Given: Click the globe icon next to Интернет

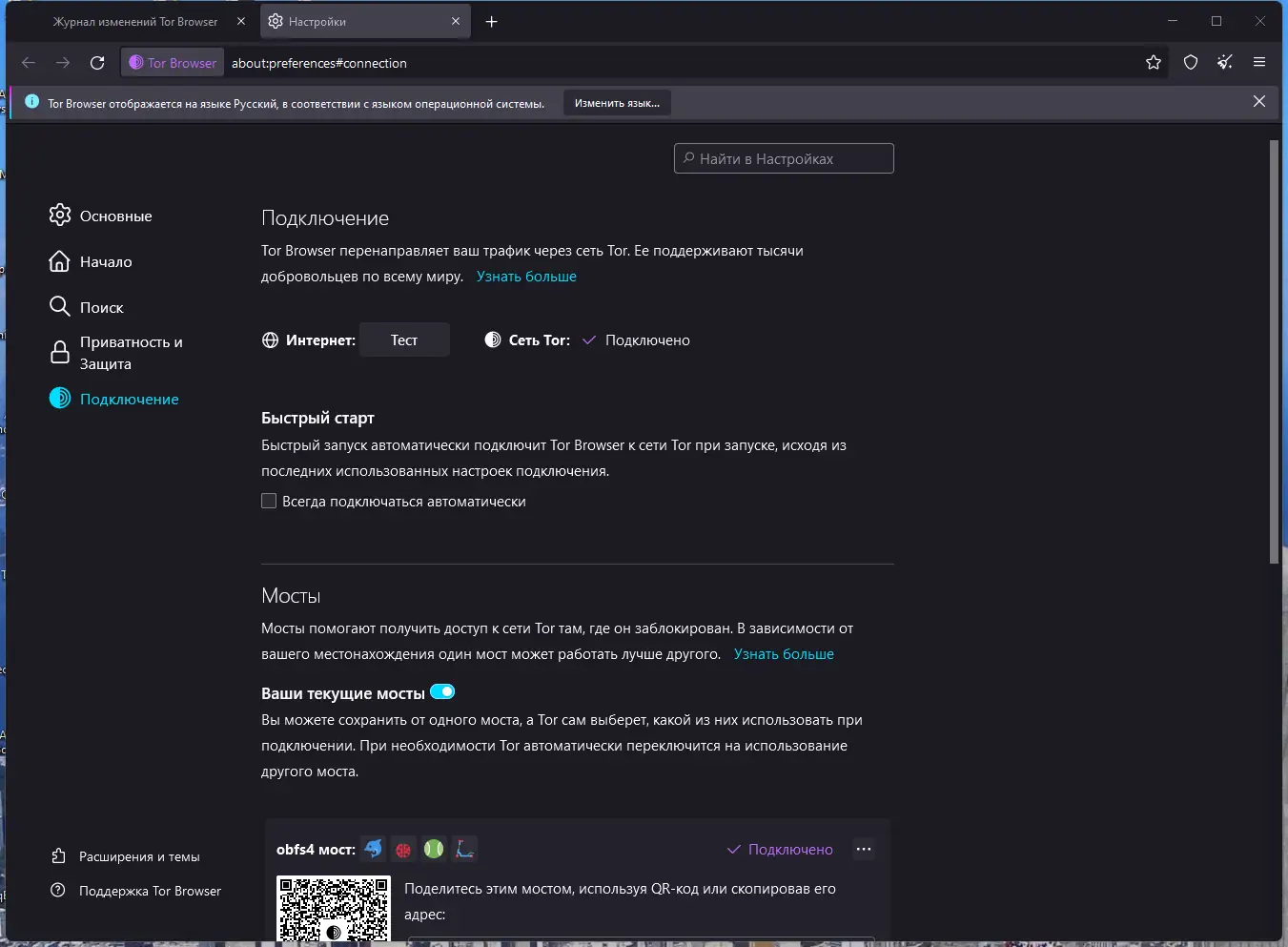Looking at the screenshot, I should 271,340.
